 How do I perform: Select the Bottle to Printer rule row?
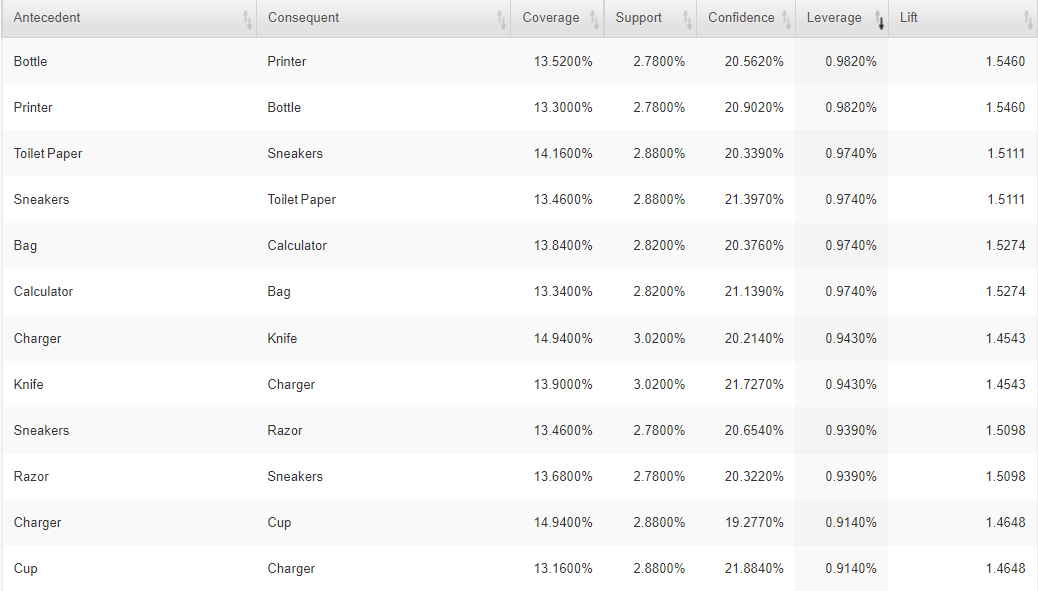point(519,61)
